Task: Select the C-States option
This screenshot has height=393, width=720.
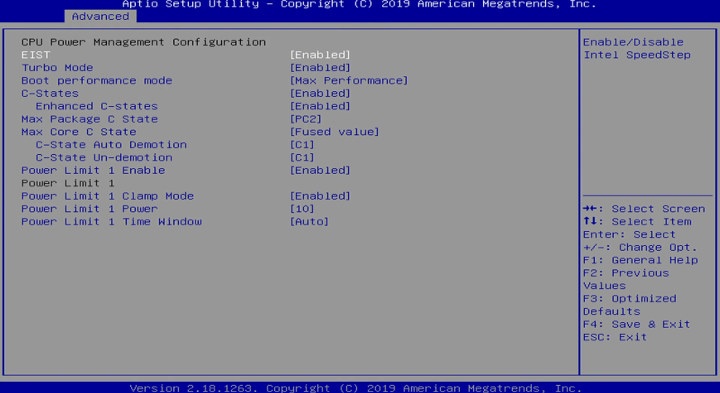Action: 50,93
